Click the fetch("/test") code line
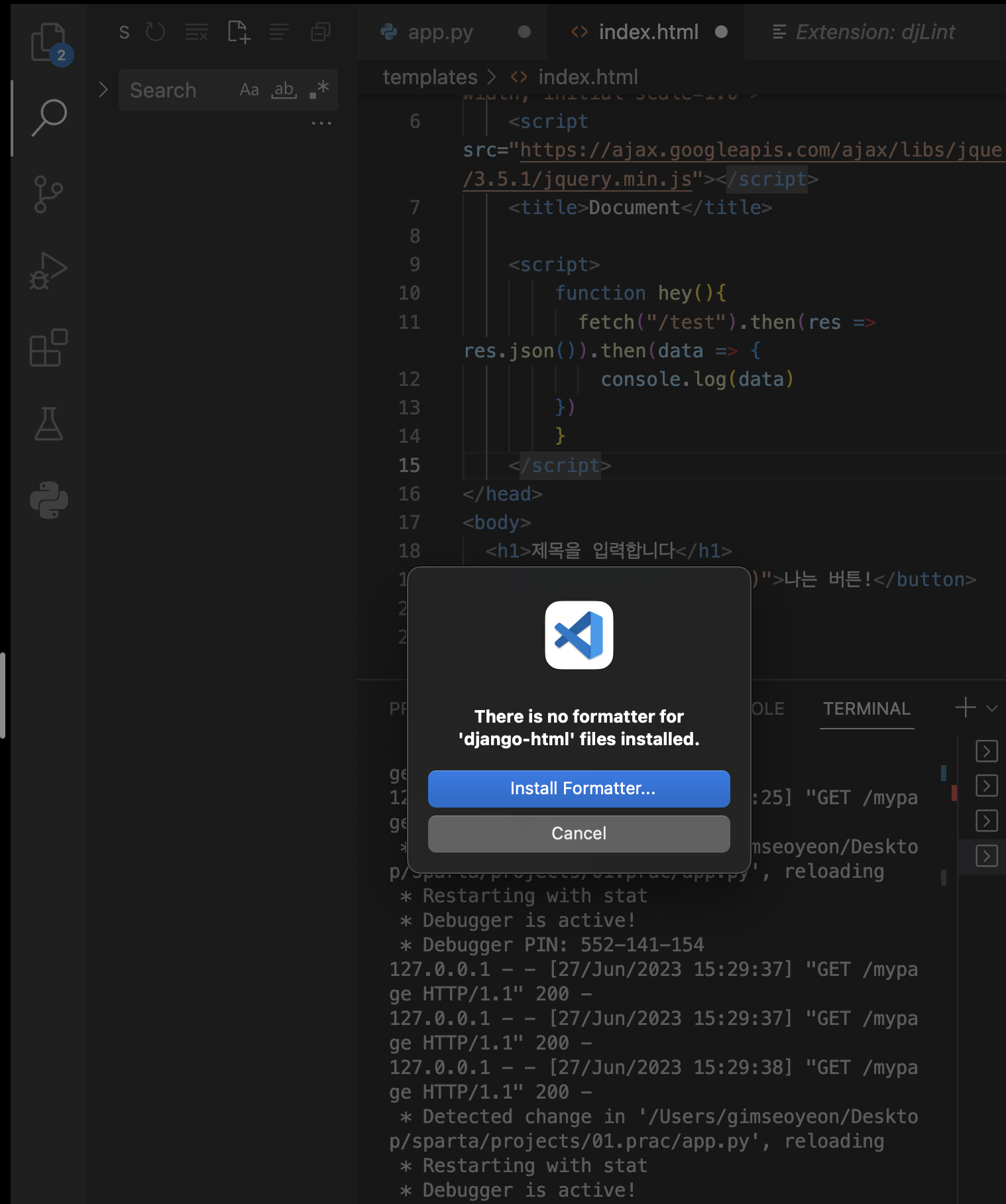Viewport: 1006px width, 1204px height. [x=727, y=322]
